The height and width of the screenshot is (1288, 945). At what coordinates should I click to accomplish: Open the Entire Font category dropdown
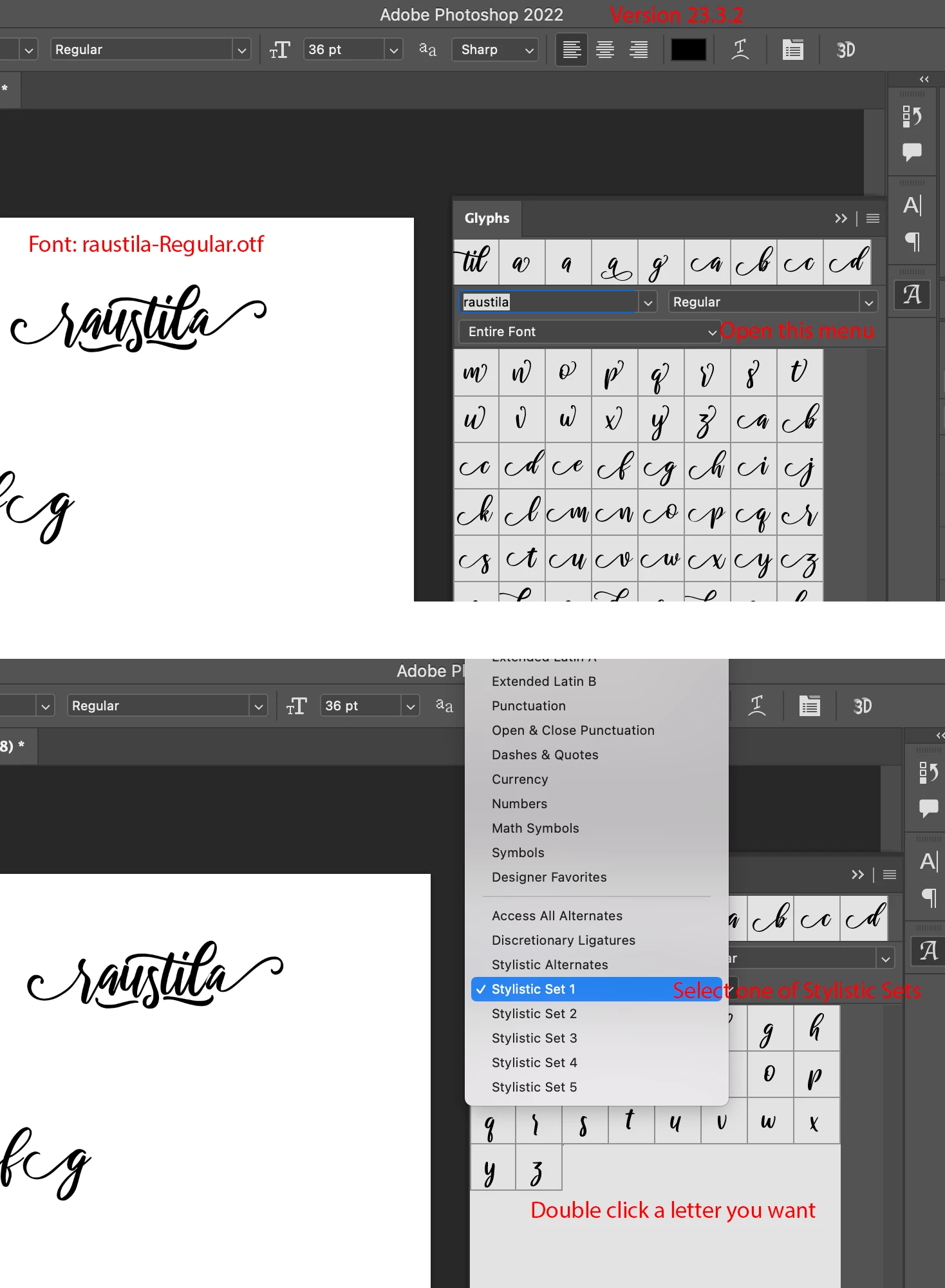click(589, 332)
